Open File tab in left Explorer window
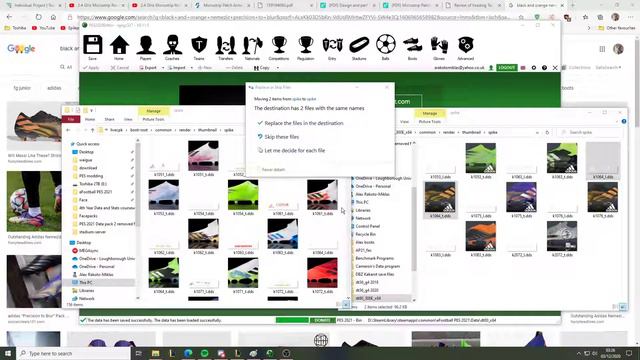Image resolution: width=640 pixels, height=360 pixels. point(71,119)
